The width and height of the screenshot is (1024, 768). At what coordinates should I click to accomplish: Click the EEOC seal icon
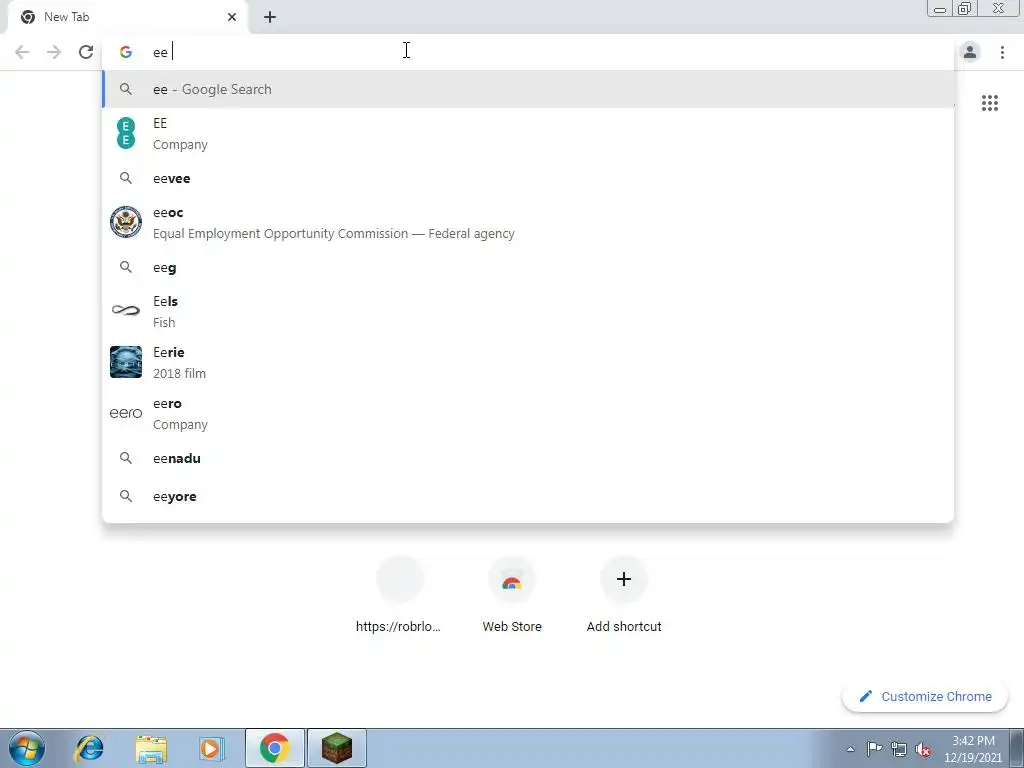pos(125,222)
